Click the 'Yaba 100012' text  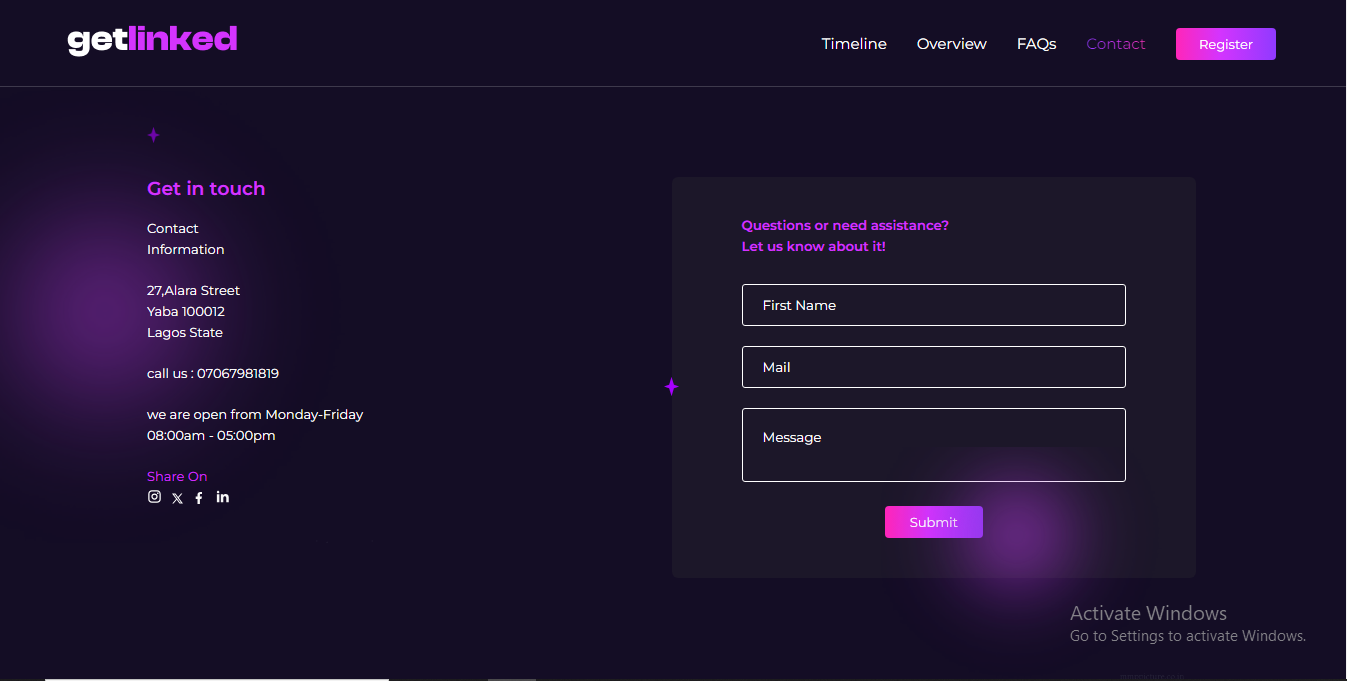coord(186,312)
